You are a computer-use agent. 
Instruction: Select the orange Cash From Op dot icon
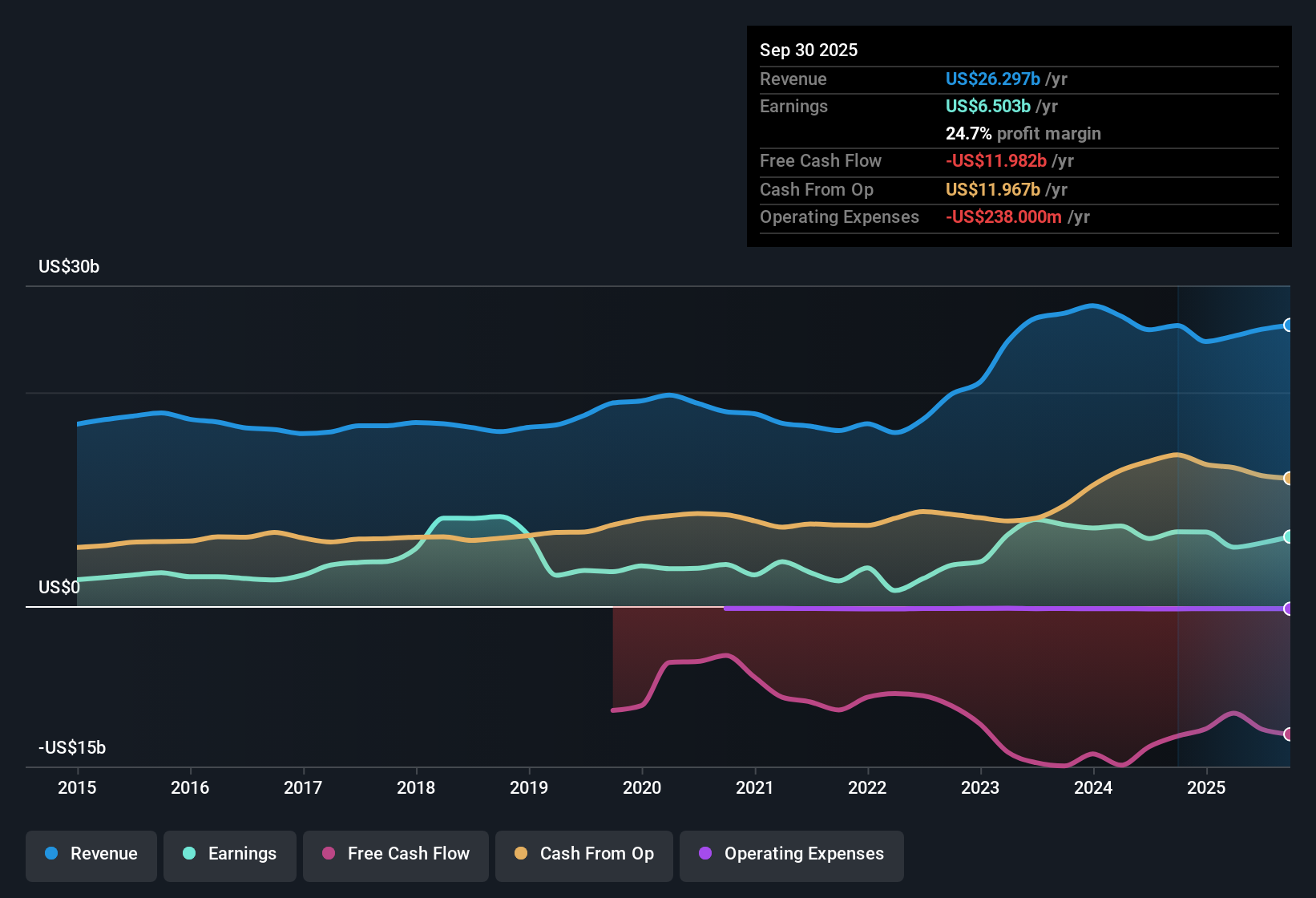521,854
